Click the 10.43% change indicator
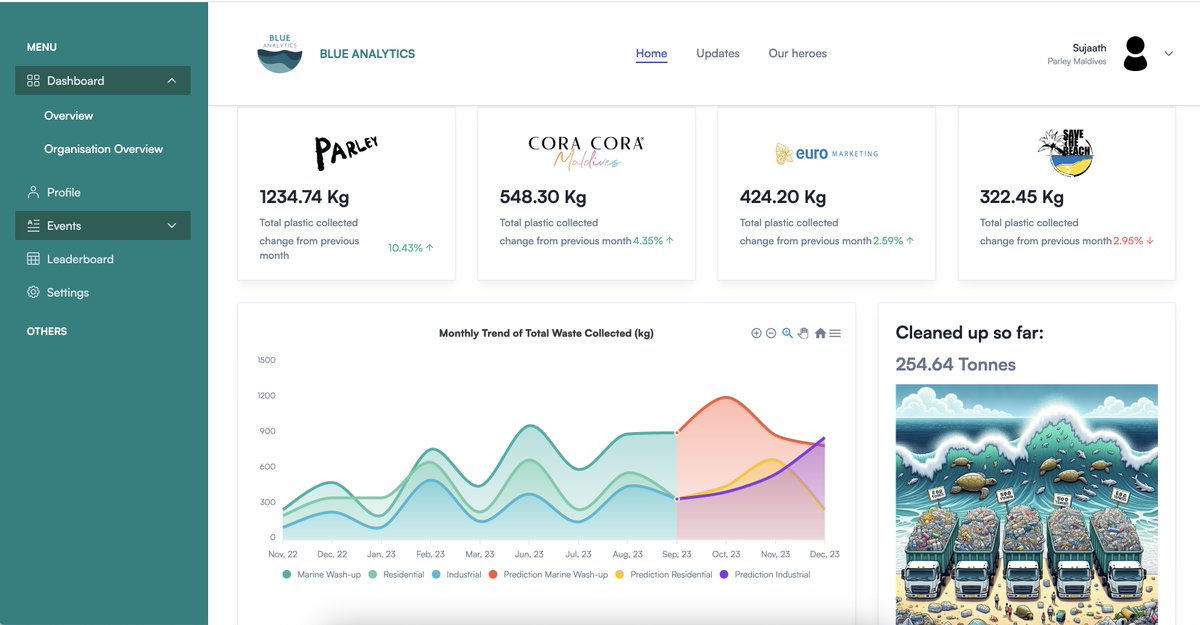Screen dimensions: 1200x625 411,248
